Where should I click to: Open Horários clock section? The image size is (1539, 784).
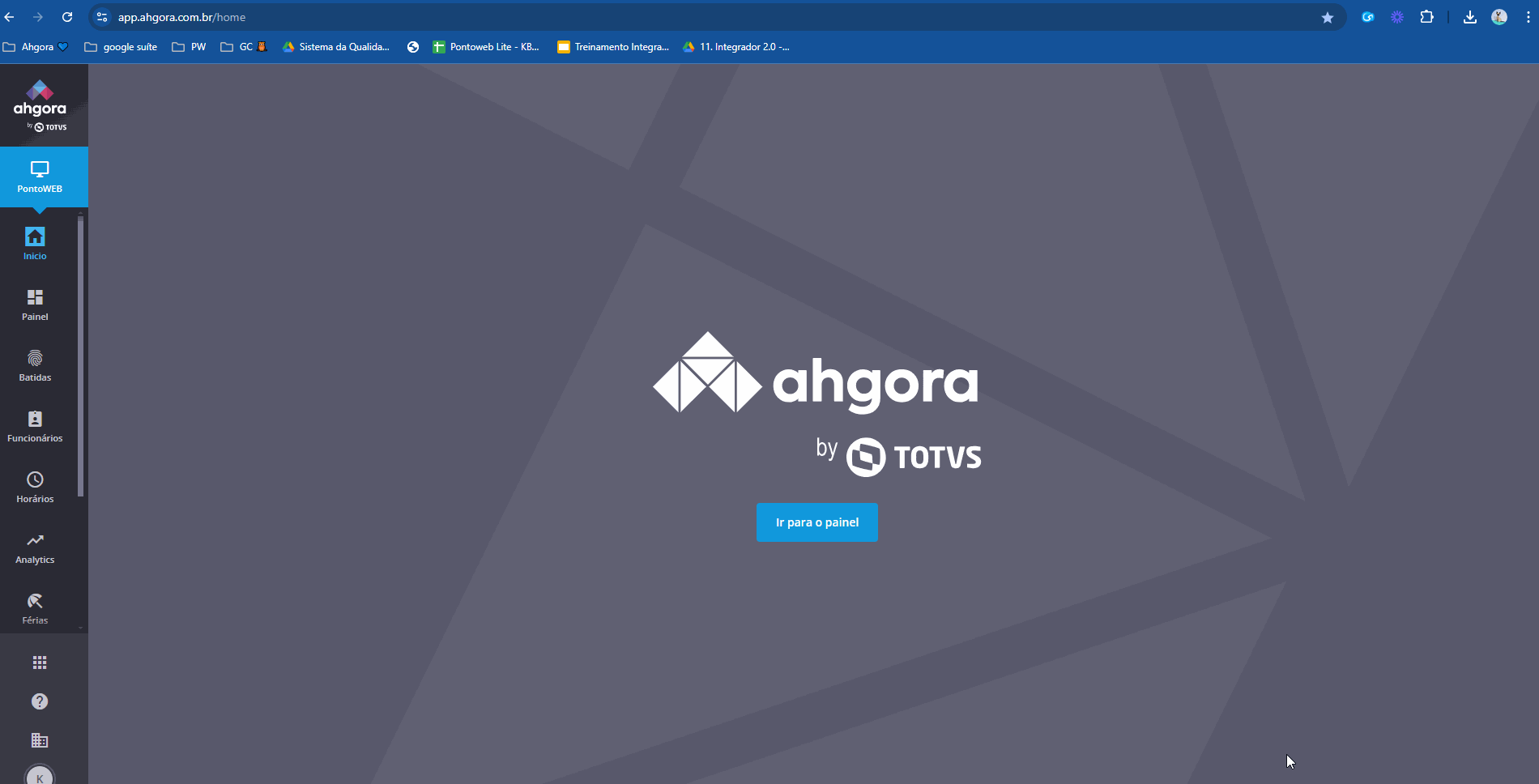click(x=35, y=487)
